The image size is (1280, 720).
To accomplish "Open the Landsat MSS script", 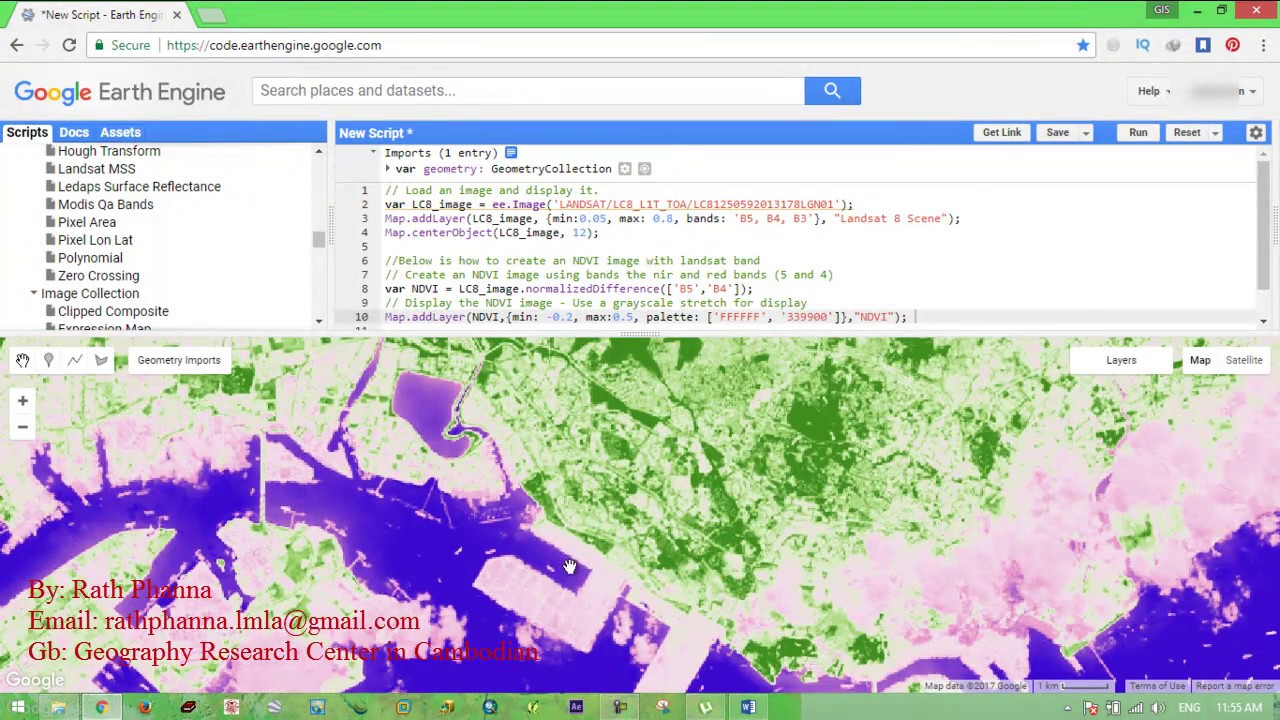I will 96,169.
